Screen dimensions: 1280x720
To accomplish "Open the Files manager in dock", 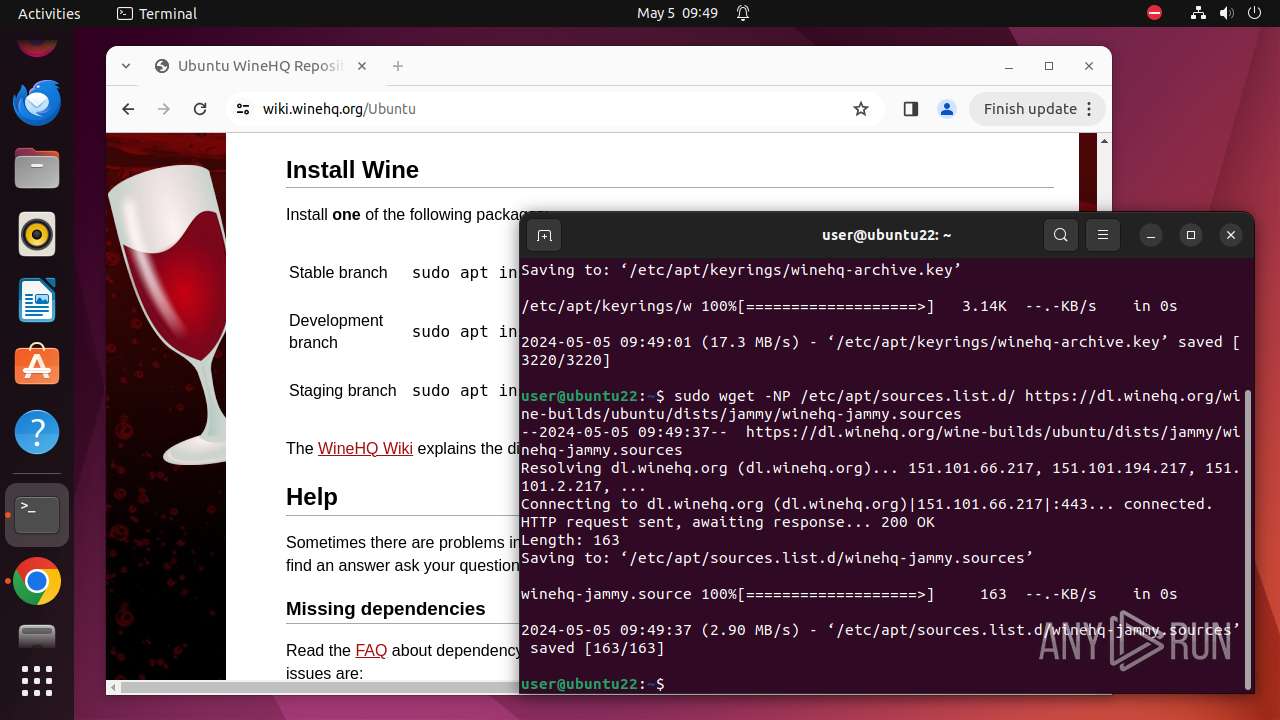I will 37,169.
